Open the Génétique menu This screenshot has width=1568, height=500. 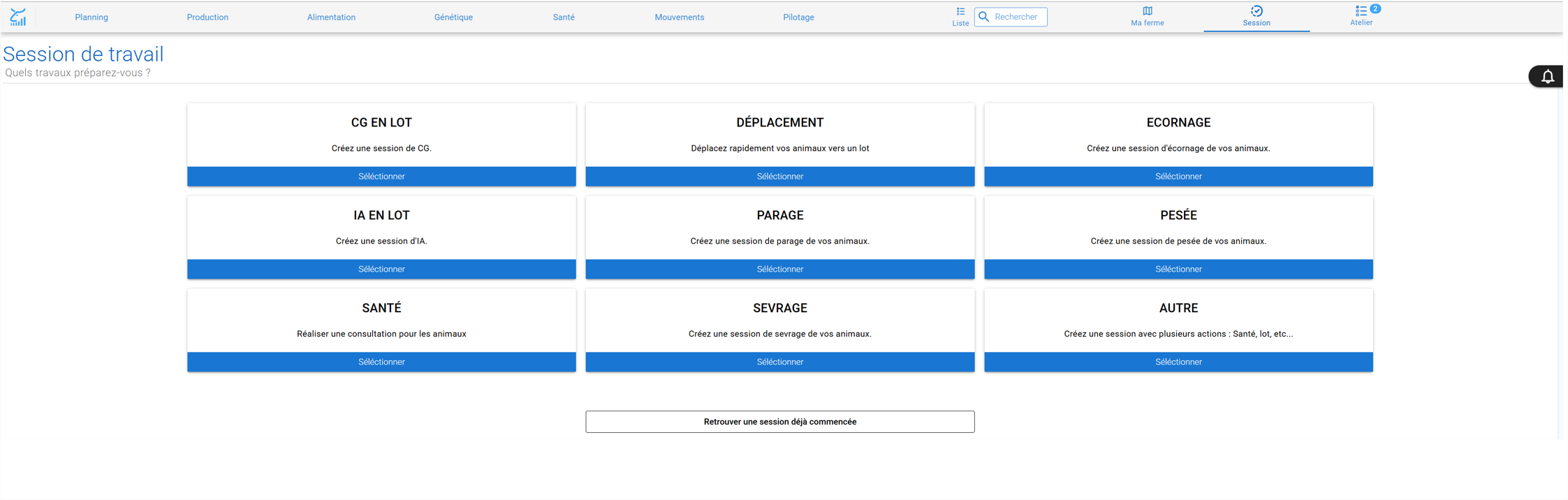(453, 17)
